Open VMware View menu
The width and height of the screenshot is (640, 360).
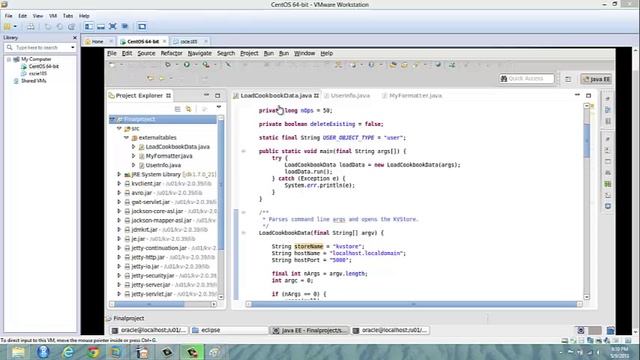coord(38,16)
